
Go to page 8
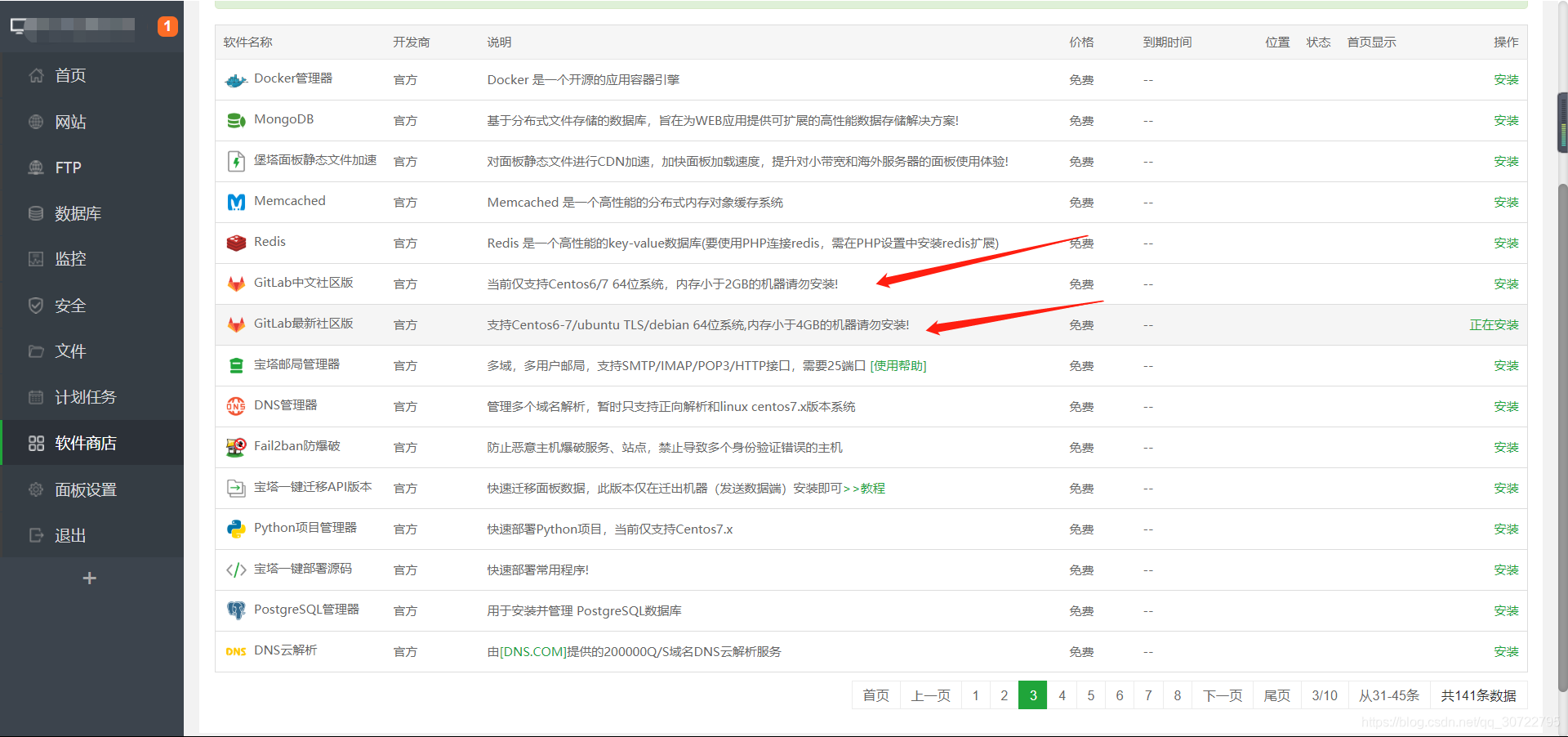click(1177, 695)
